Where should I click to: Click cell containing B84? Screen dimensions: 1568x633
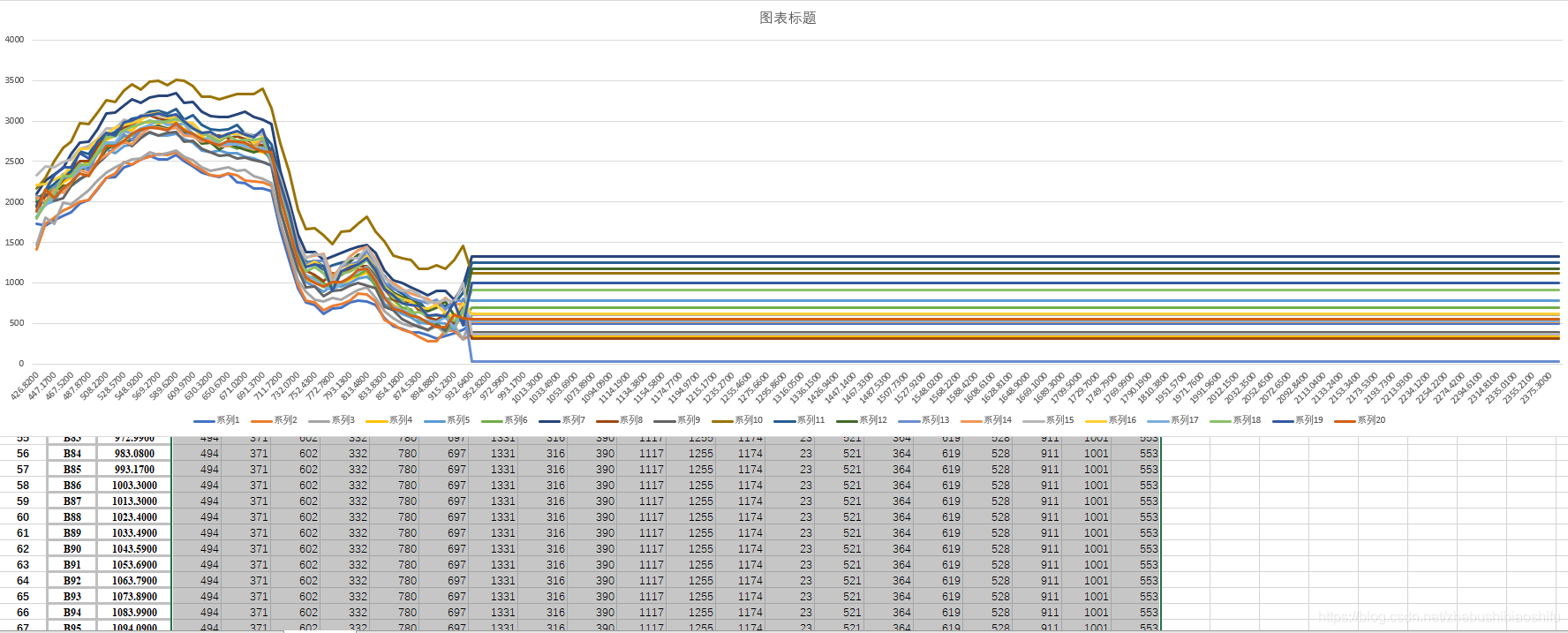(x=72, y=454)
